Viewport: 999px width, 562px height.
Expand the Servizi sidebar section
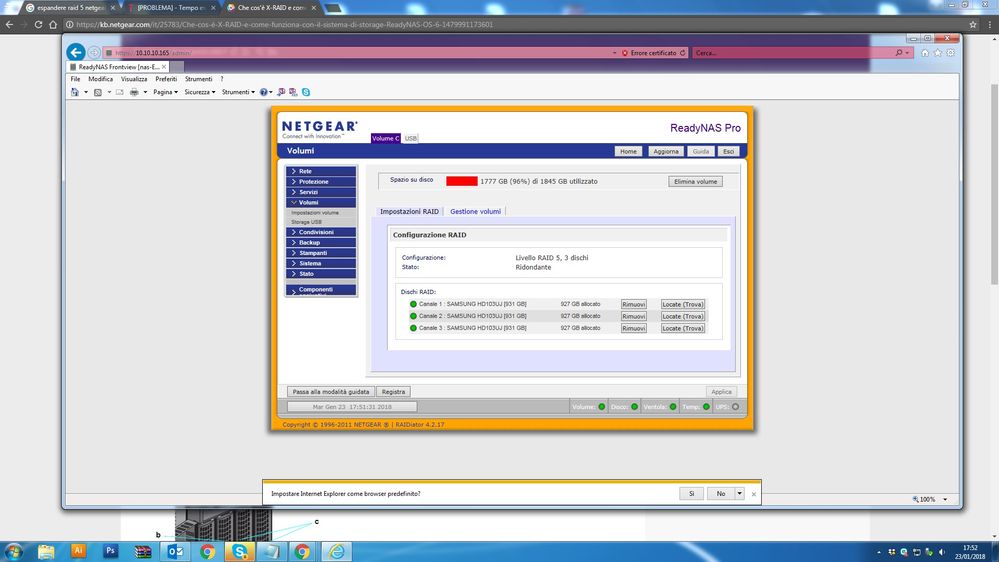click(321, 192)
